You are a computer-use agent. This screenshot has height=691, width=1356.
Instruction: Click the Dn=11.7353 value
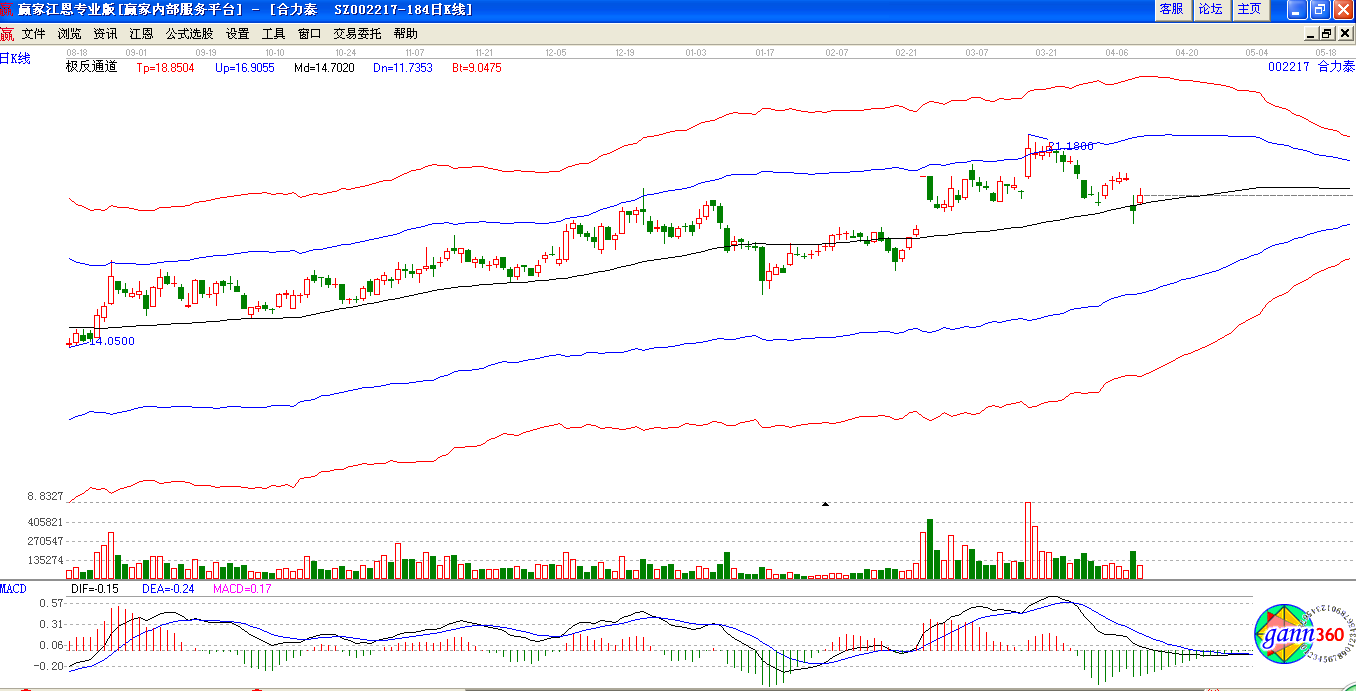click(x=403, y=68)
